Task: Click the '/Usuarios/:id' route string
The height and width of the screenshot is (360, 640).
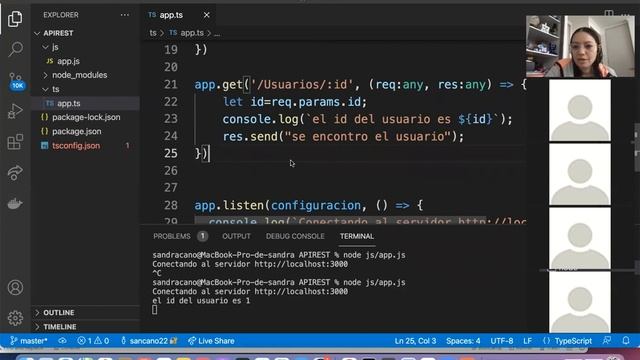Action: coord(302,84)
